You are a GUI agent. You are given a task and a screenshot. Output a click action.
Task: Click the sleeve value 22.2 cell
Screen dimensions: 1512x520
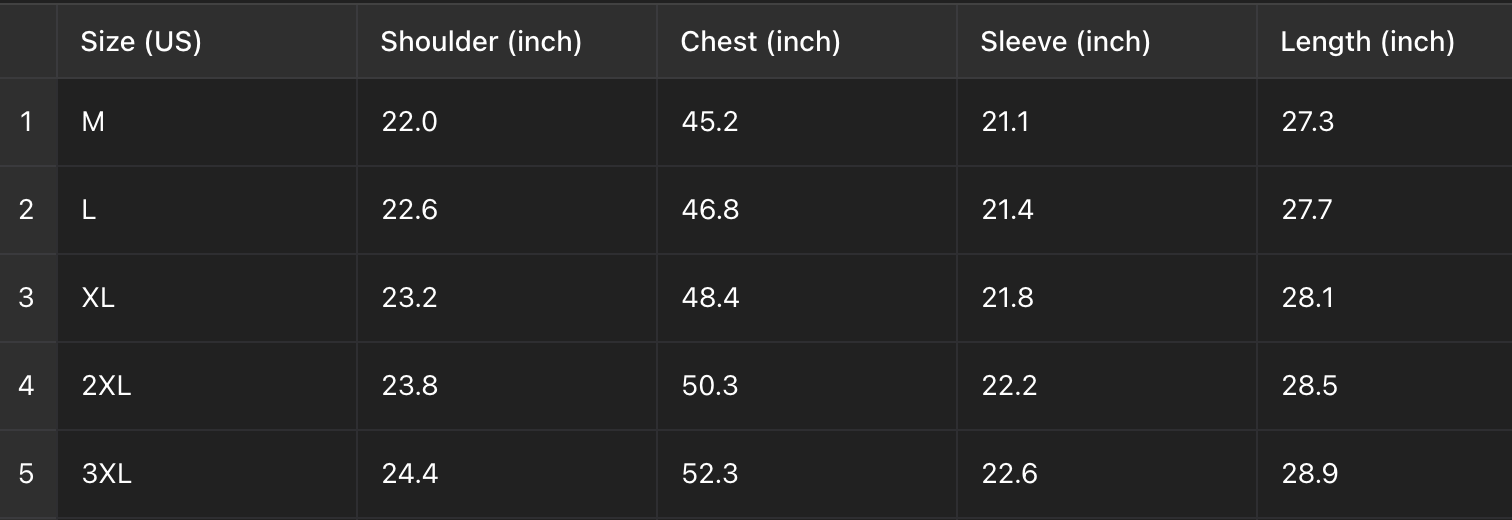(1107, 386)
